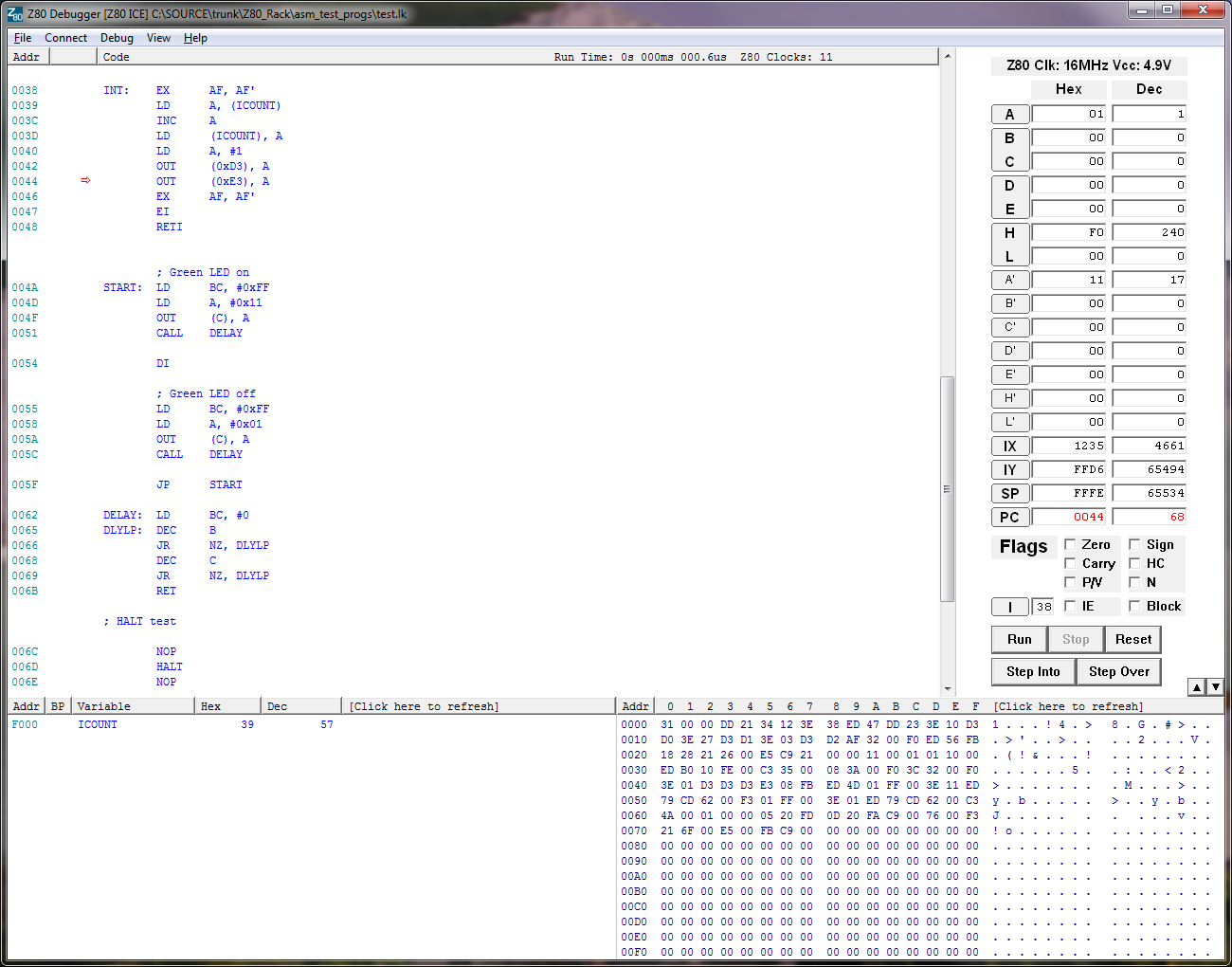The width and height of the screenshot is (1232, 967).
Task: Toggle the Zero flag checkbox
Action: click(1070, 544)
